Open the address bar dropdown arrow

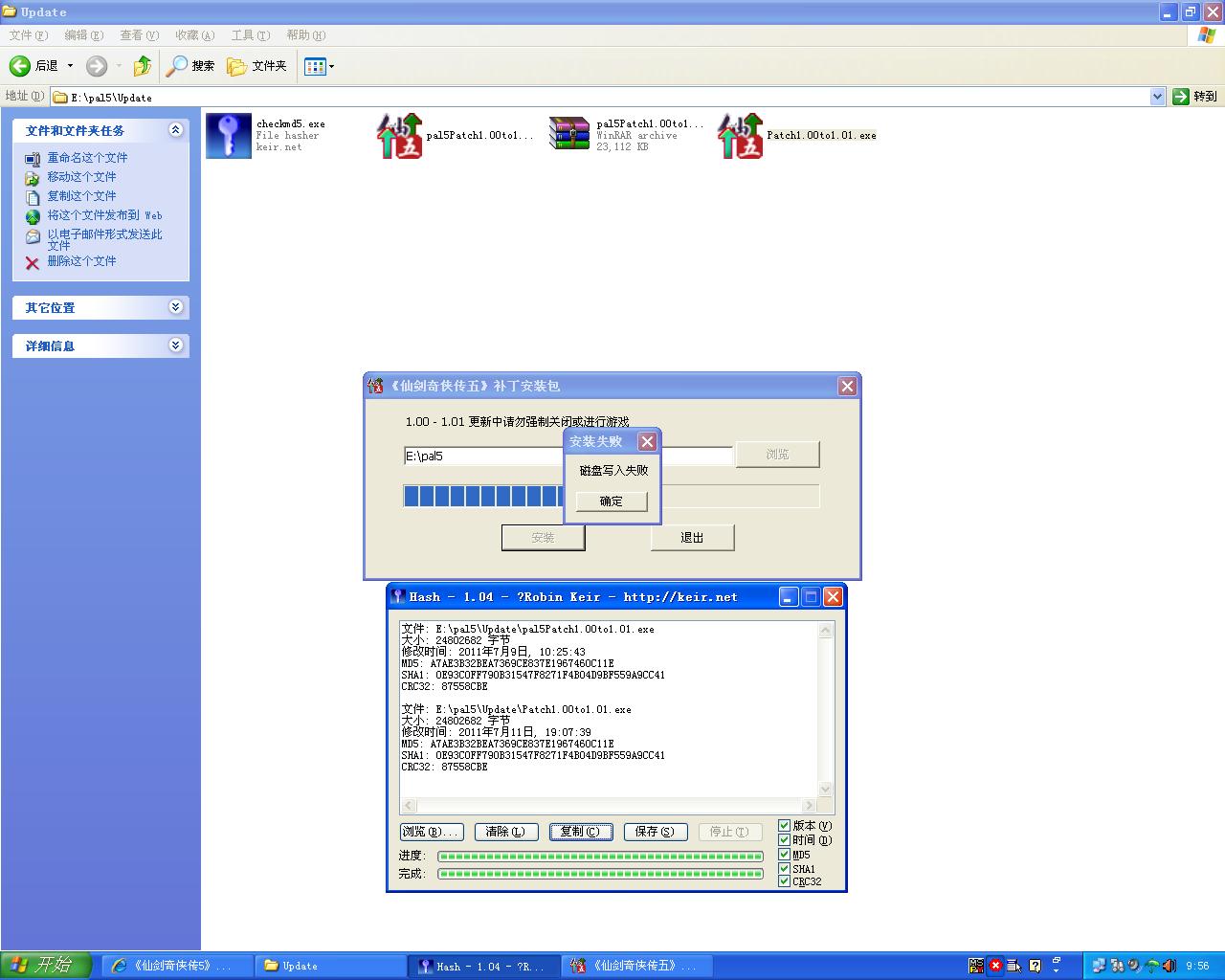[1157, 97]
